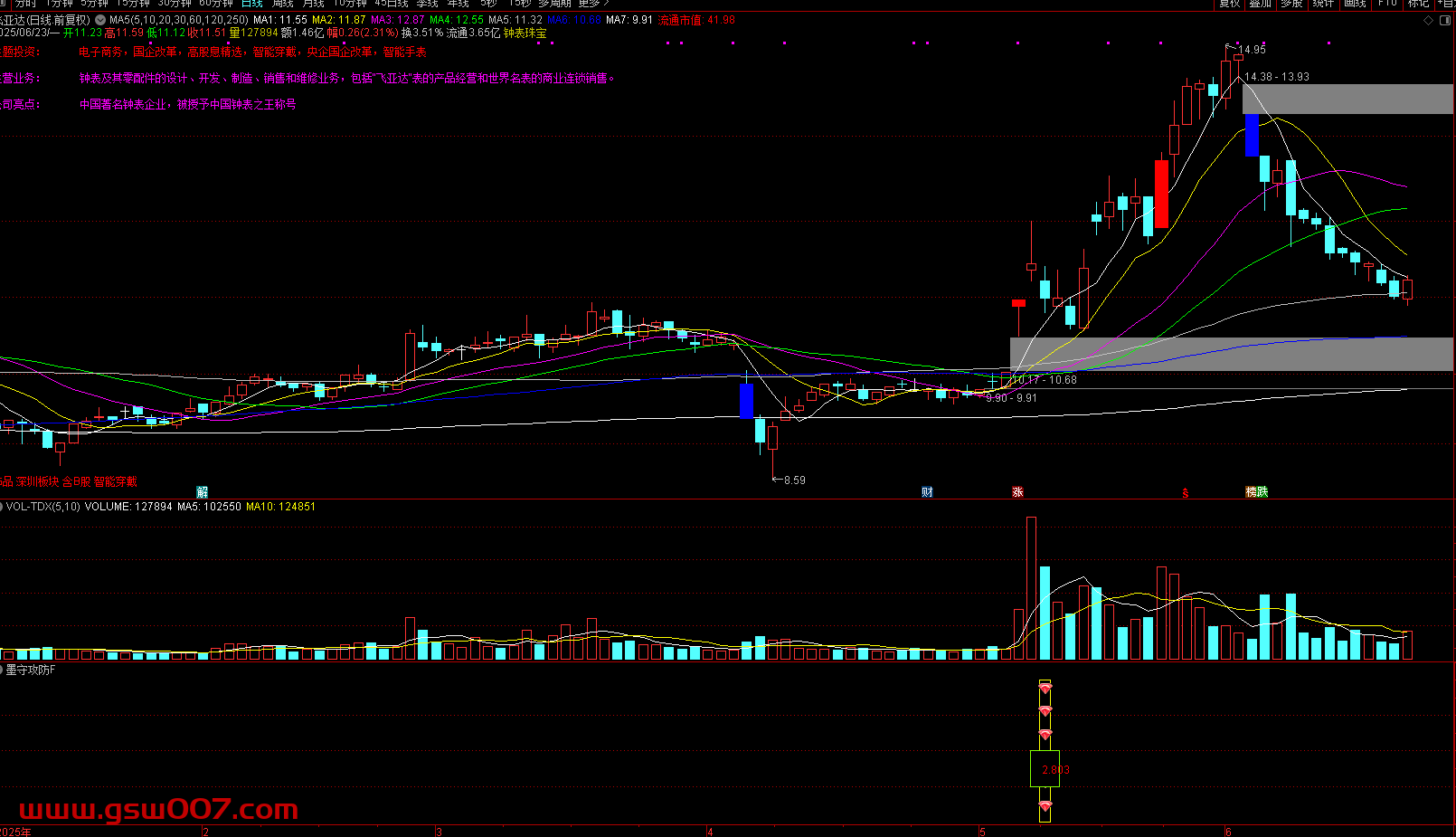Click the 涨 marker icon
Viewport: 1456px width, 837px height.
pyautogui.click(x=1017, y=492)
